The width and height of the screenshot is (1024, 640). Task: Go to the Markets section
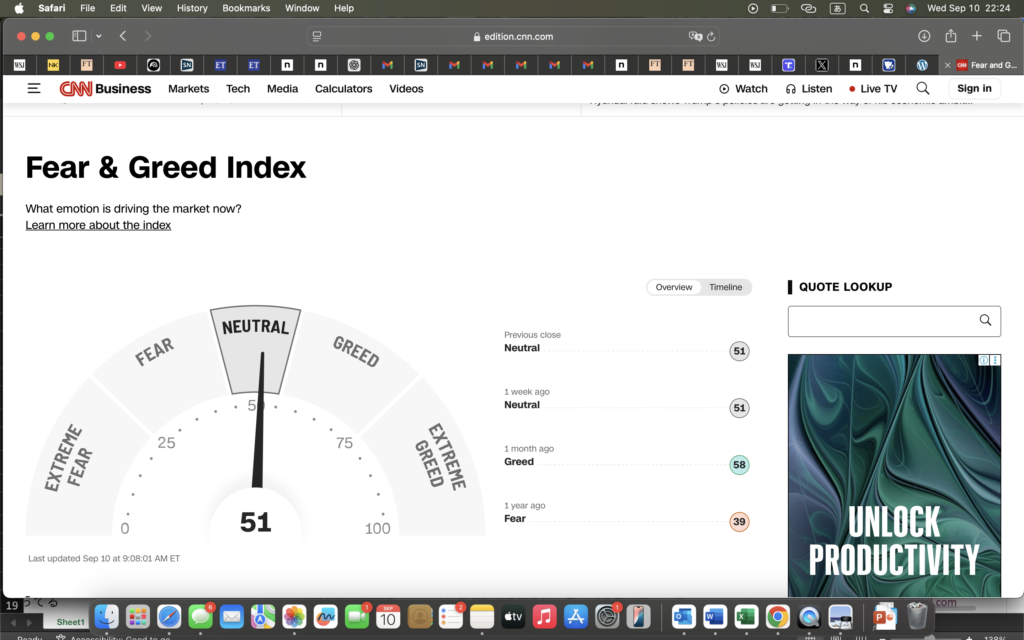188,89
